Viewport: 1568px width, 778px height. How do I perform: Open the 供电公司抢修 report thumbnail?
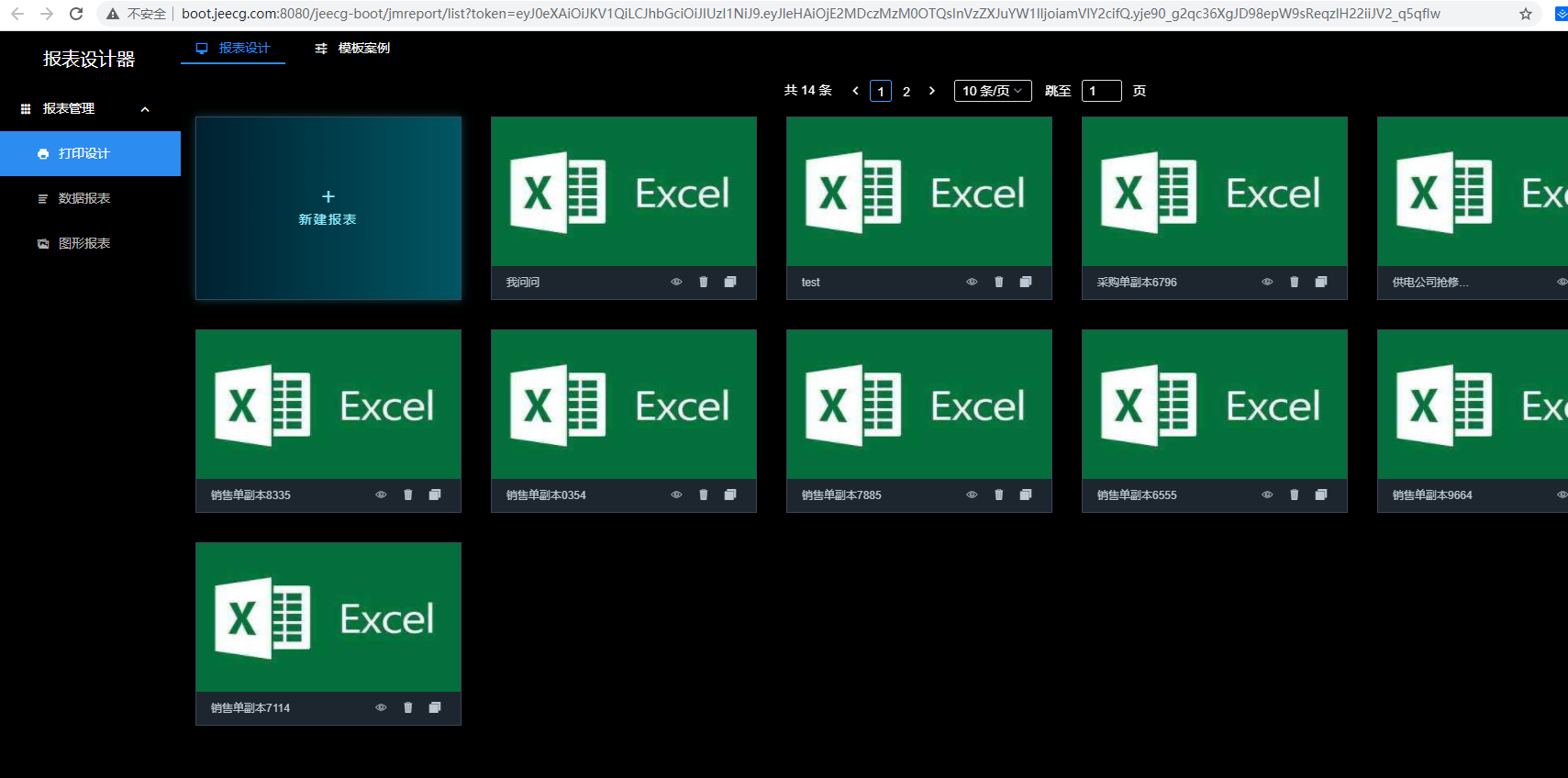coord(1473,192)
